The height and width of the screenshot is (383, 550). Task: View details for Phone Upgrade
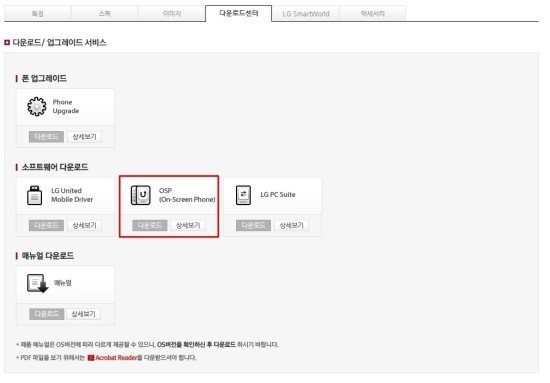[84, 137]
